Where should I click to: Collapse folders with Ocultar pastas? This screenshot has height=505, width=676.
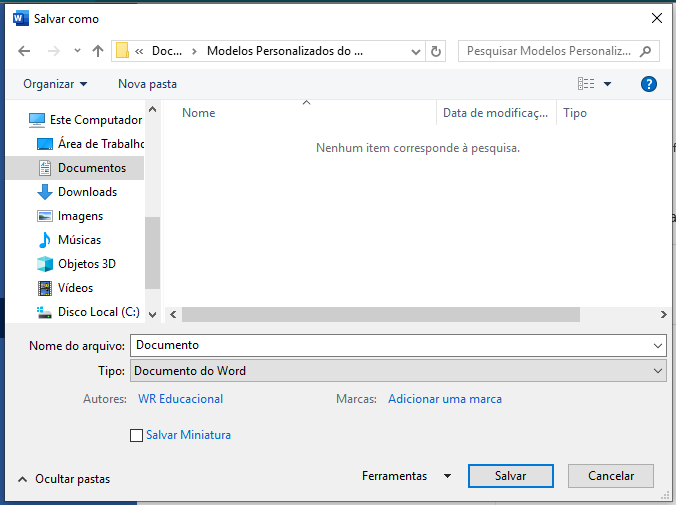click(x=64, y=479)
